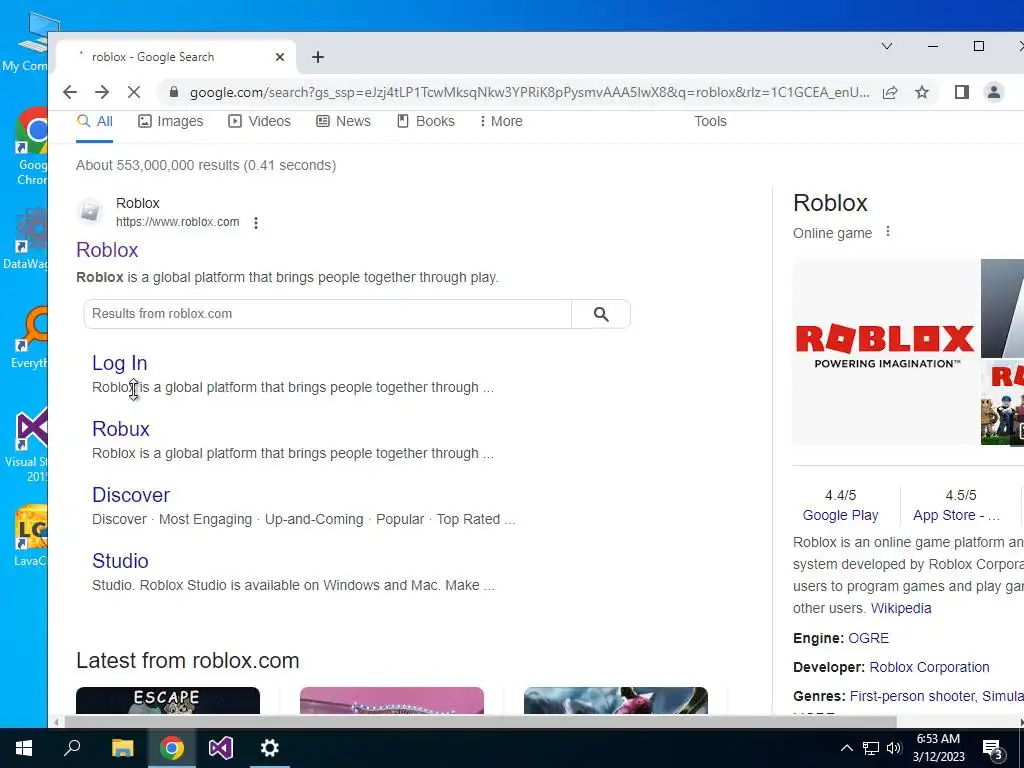This screenshot has width=1024, height=768.
Task: Open the Visual Studio desktop shortcut
Action: pyautogui.click(x=29, y=445)
